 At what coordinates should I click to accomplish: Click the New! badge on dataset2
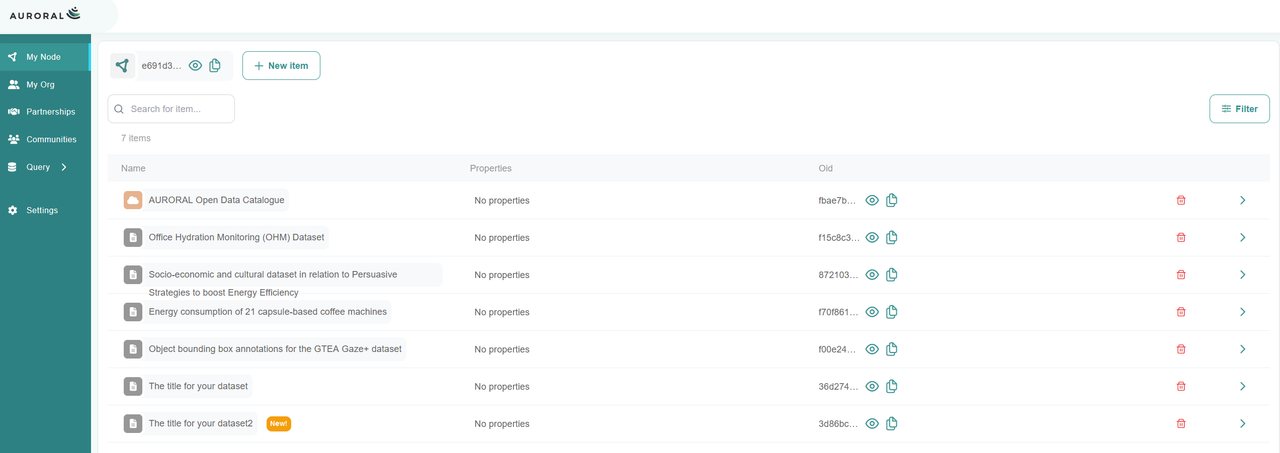pyautogui.click(x=279, y=423)
